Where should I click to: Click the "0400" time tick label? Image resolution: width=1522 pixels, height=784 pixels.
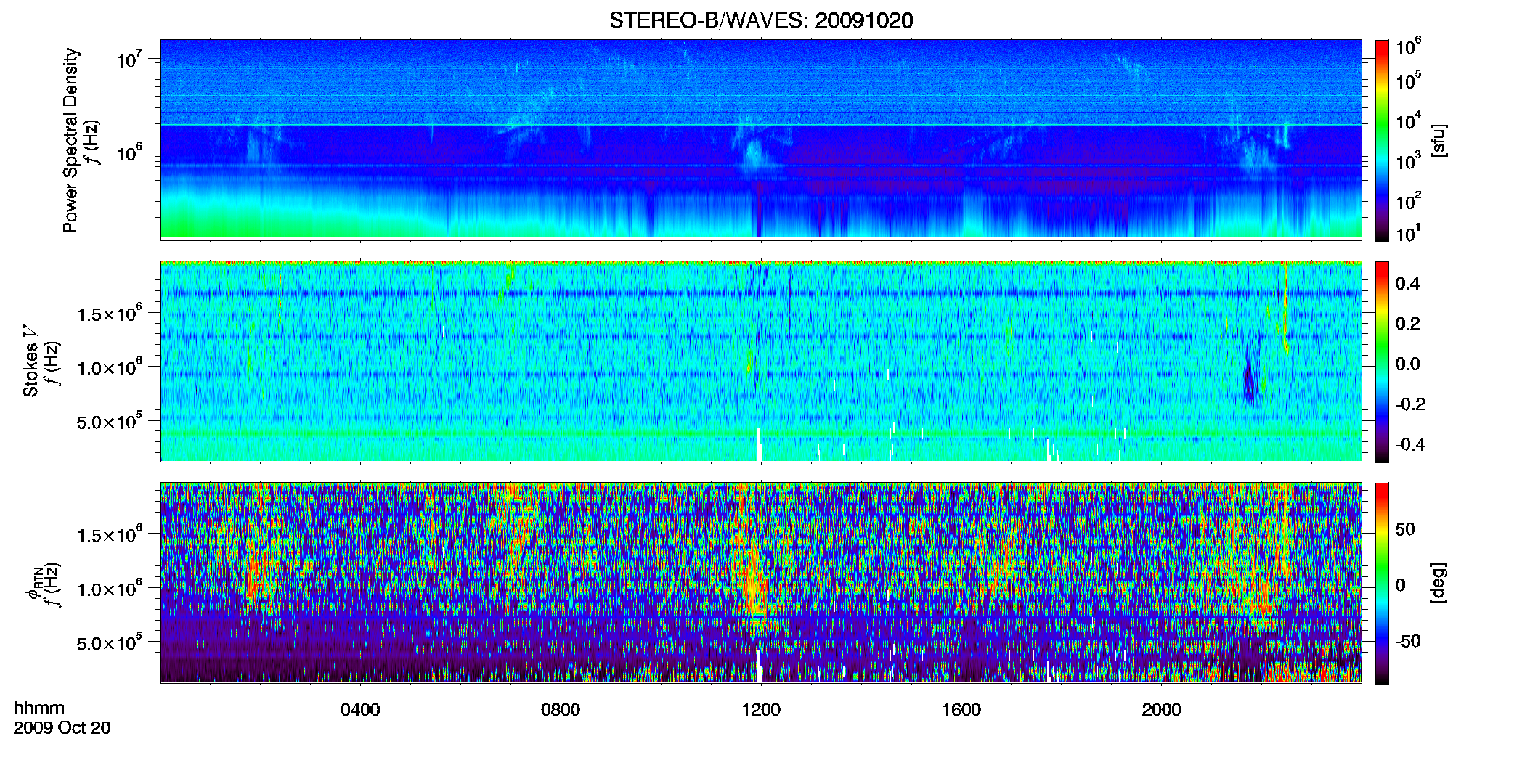point(360,710)
